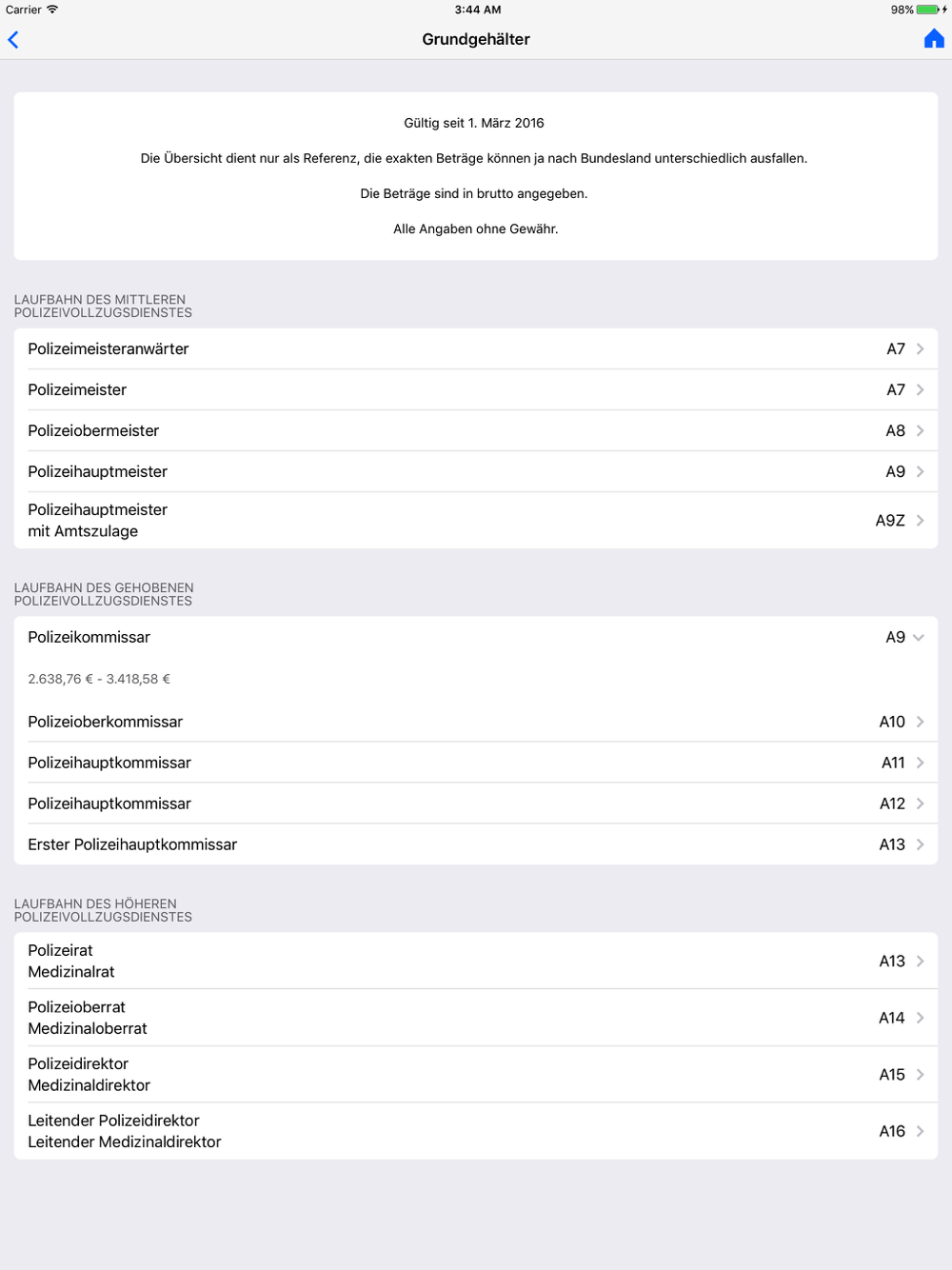Select the Polizeioberkommissar A10 row
Viewport: 952px width, 1270px height.
(476, 723)
